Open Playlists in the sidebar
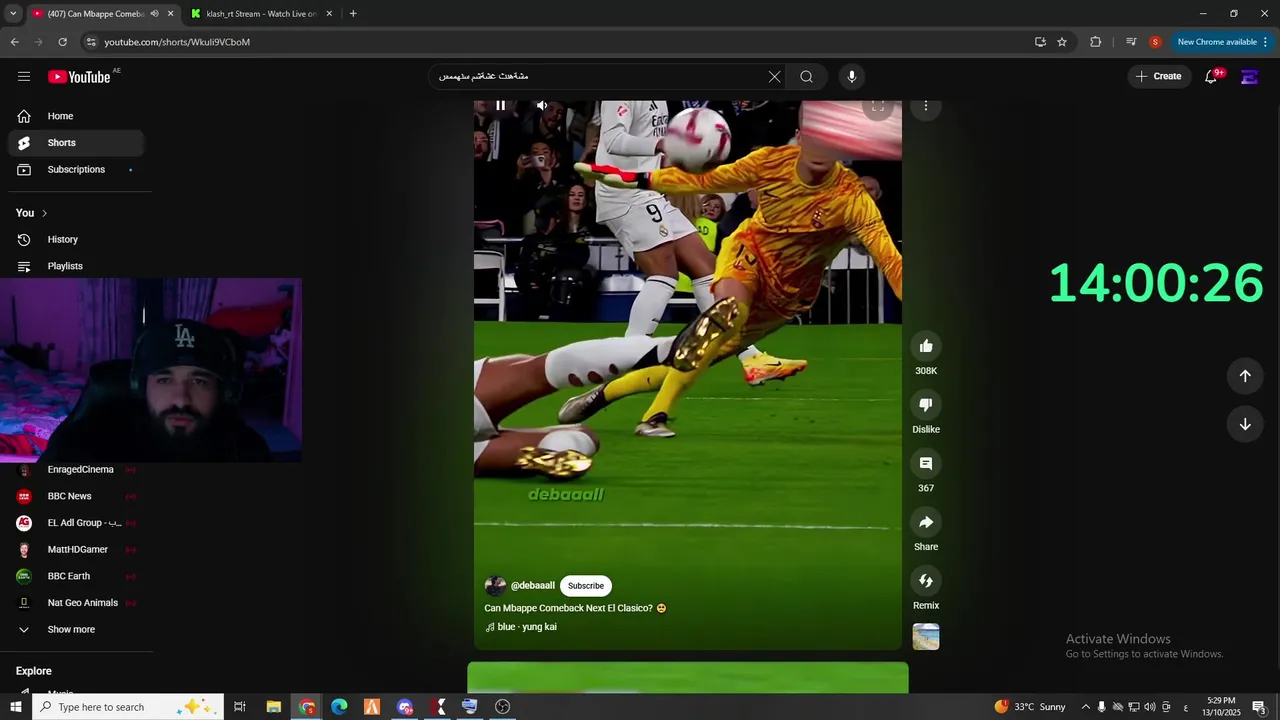Screen dimensions: 1280x720 pyautogui.click(x=76, y=266)
